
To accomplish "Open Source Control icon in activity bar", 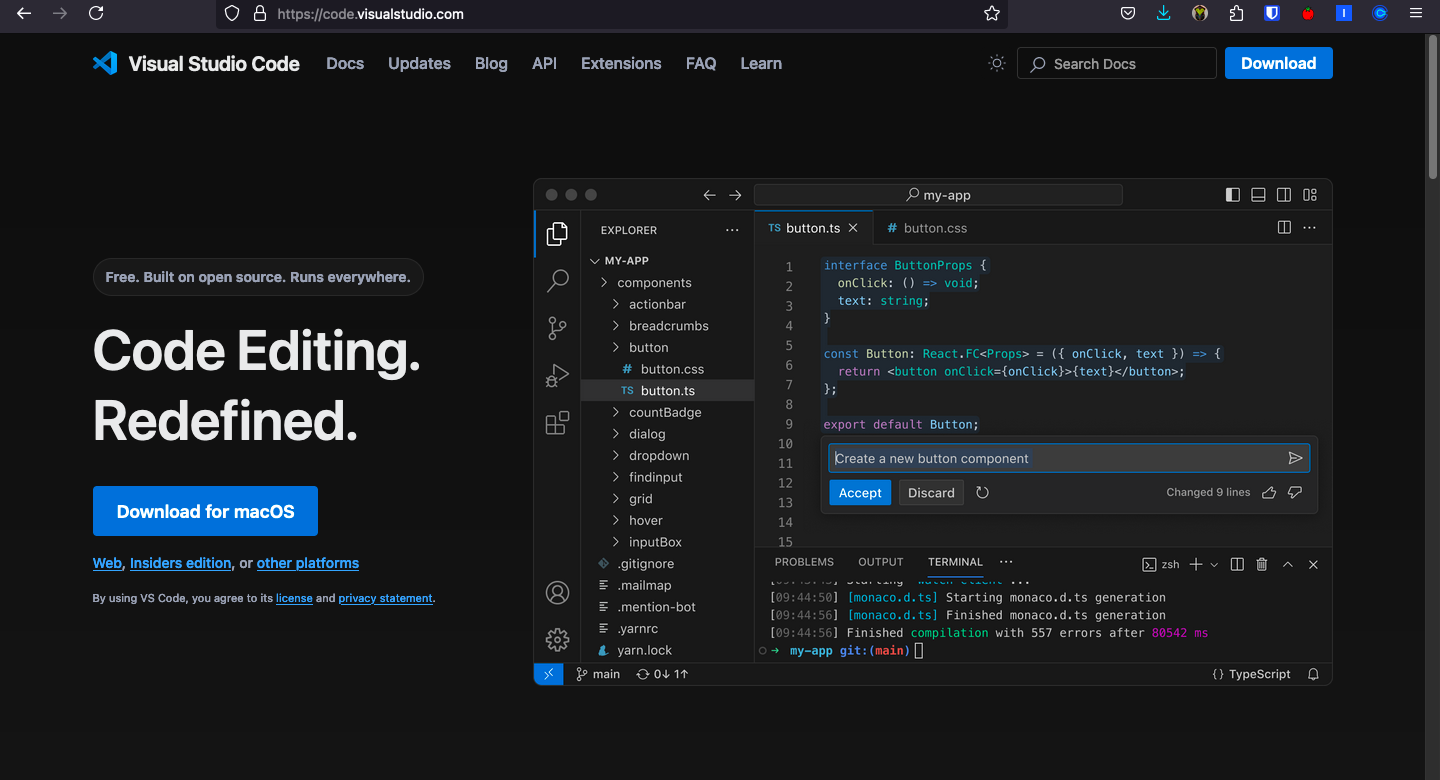I will click(557, 328).
